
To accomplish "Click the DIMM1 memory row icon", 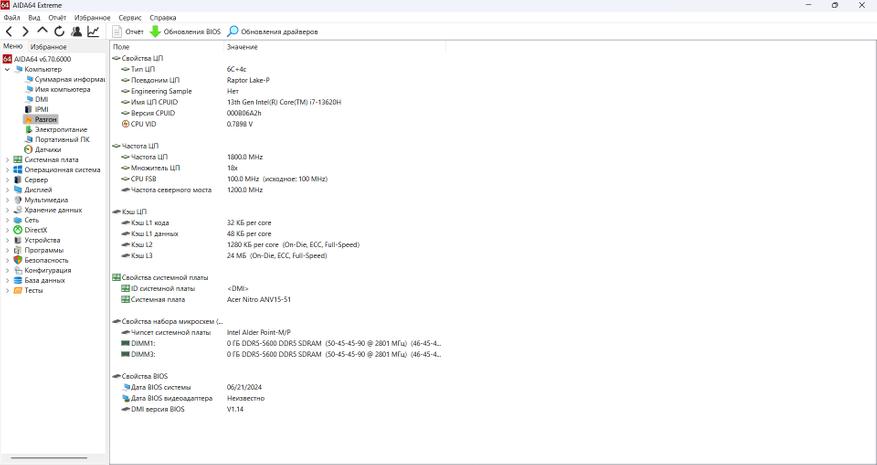I will point(125,344).
